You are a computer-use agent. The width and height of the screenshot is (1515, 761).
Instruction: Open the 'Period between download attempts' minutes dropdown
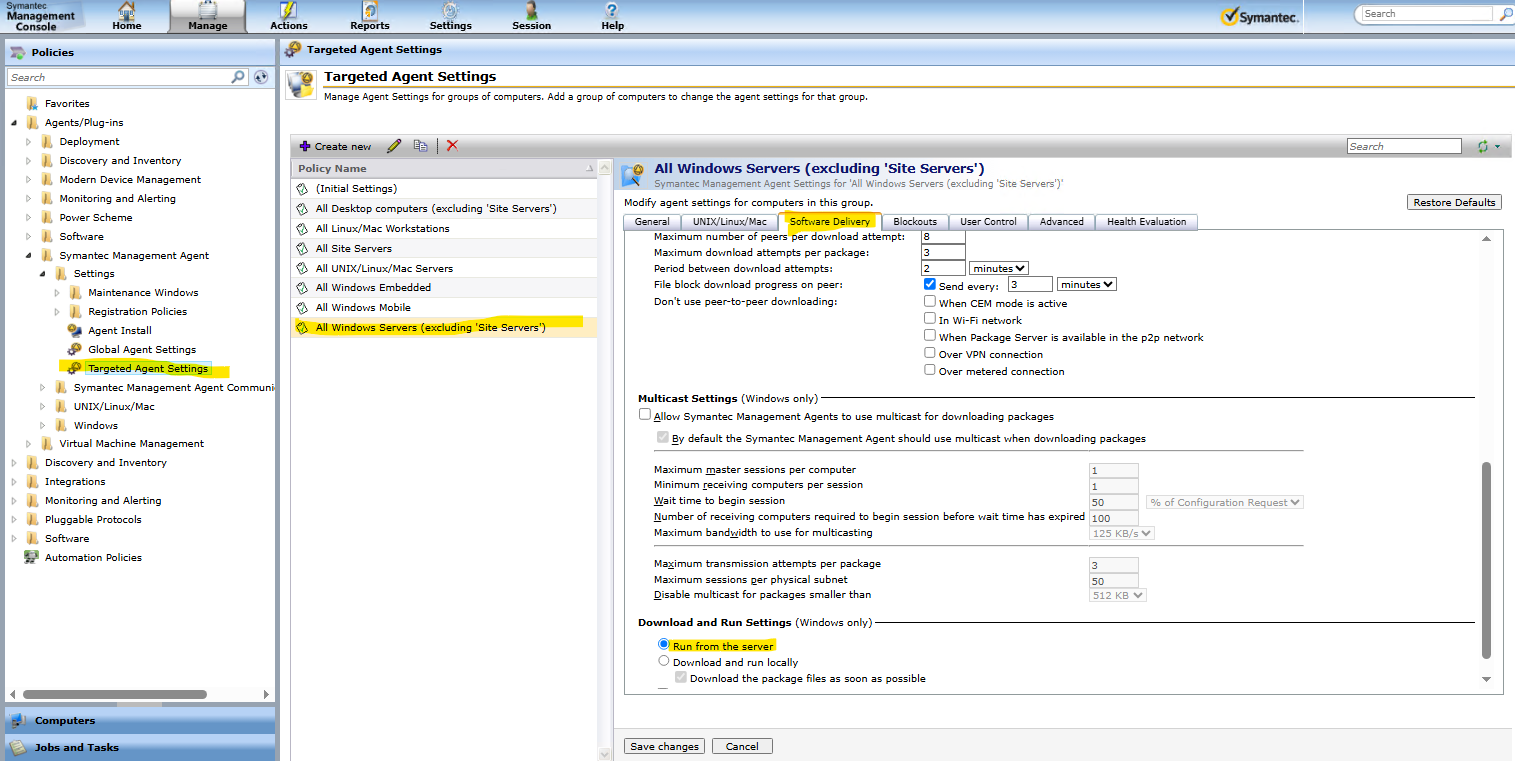998,268
